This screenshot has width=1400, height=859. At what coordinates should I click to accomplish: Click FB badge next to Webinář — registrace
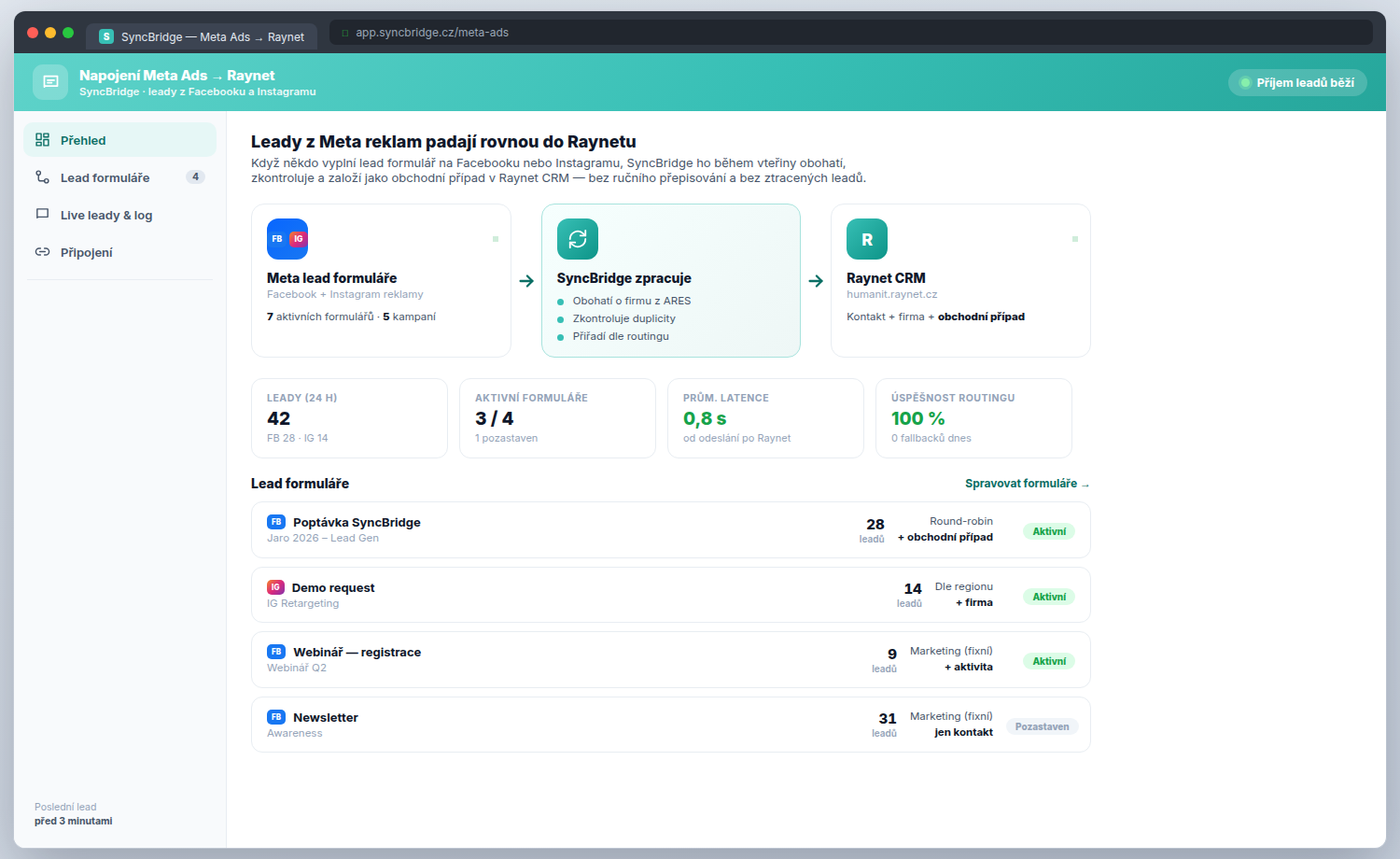[x=276, y=652]
